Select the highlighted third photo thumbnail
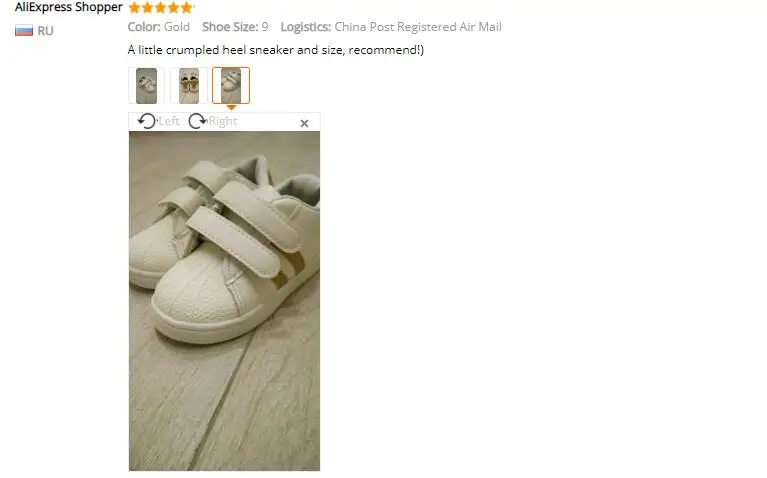Image resolution: width=767 pixels, height=478 pixels. click(231, 86)
